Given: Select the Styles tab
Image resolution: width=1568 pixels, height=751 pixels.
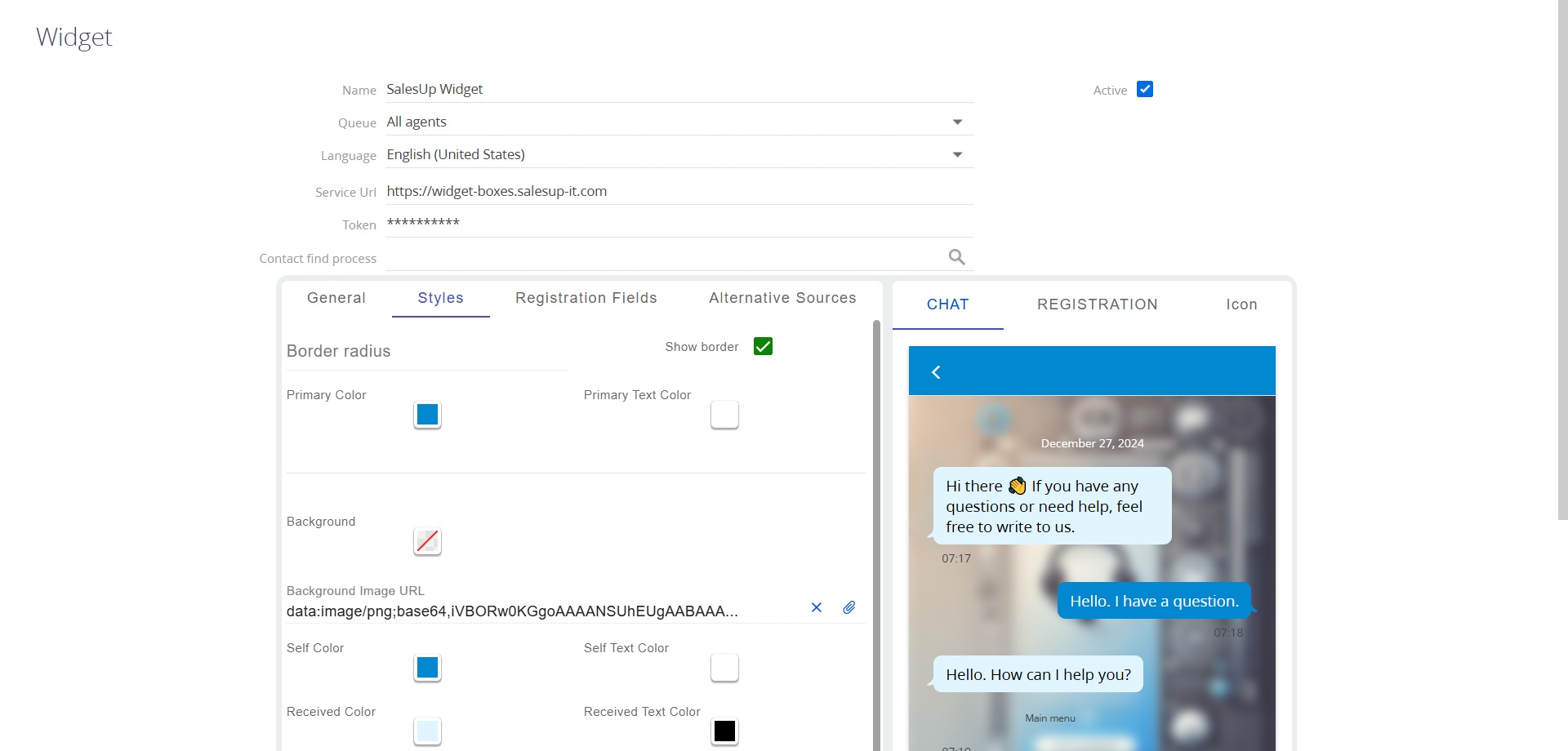Looking at the screenshot, I should tap(441, 298).
